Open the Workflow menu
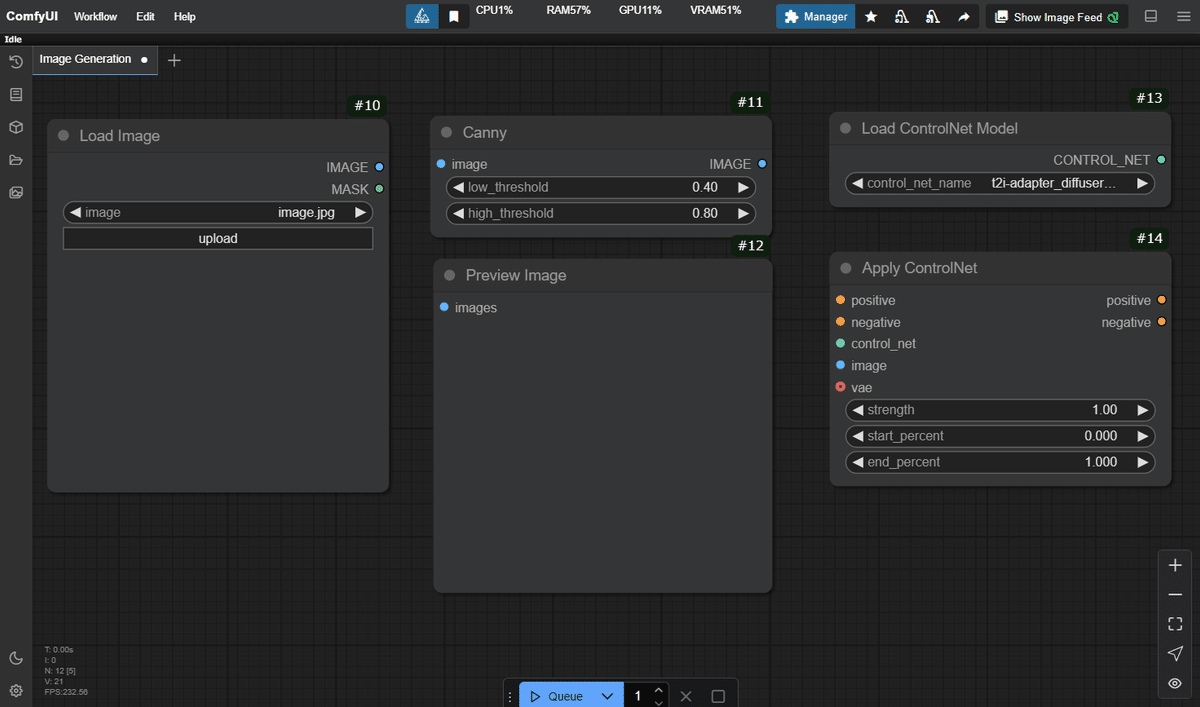 95,16
